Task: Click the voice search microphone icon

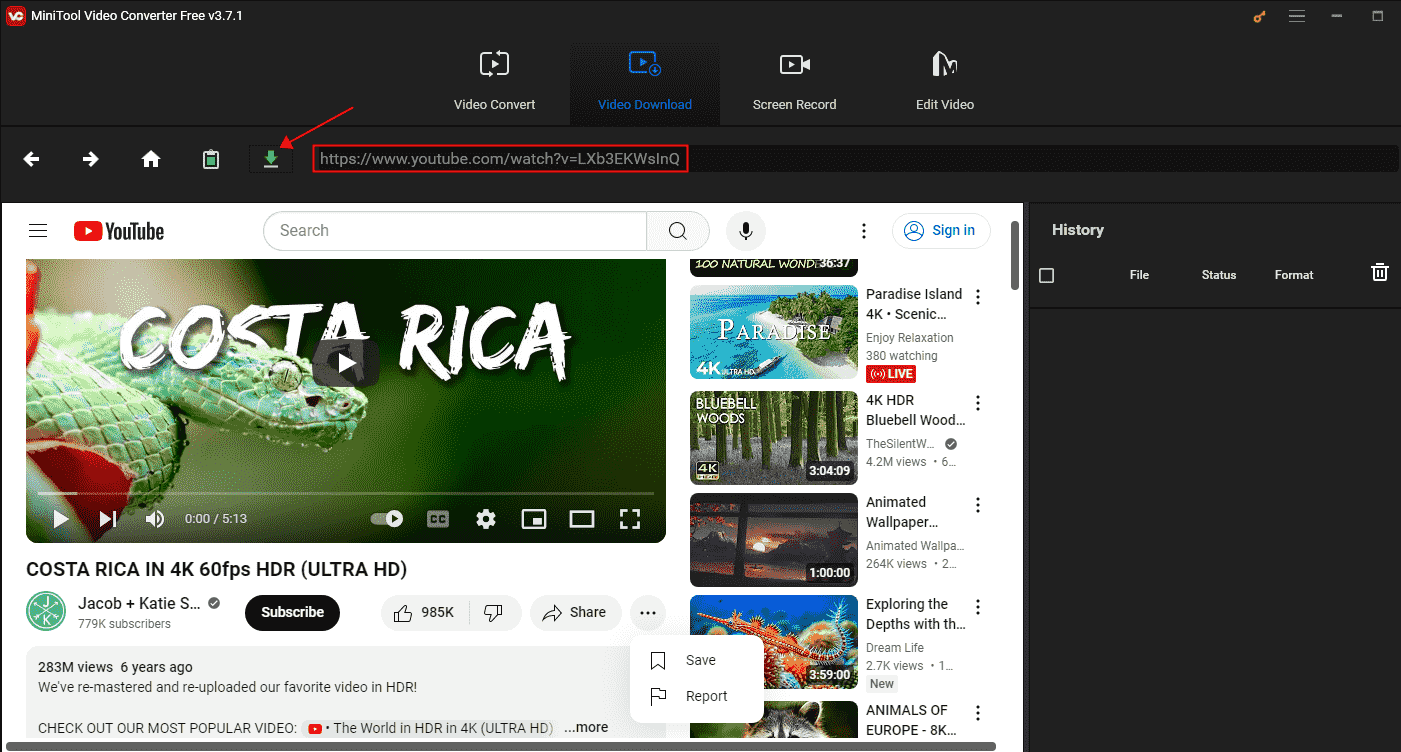Action: tap(745, 231)
